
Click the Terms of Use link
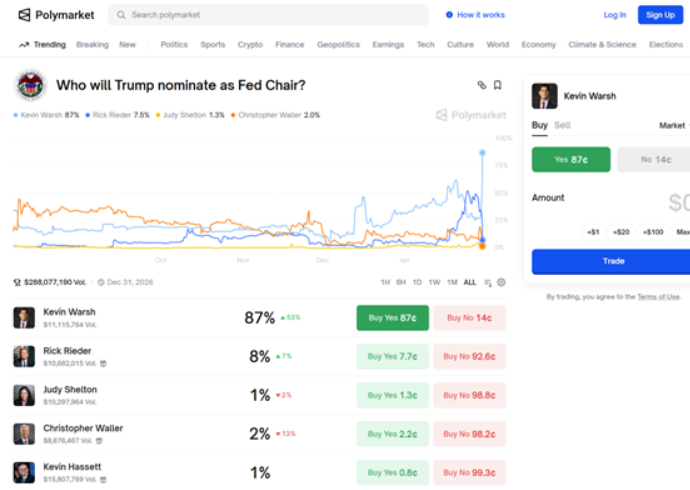(x=658, y=297)
